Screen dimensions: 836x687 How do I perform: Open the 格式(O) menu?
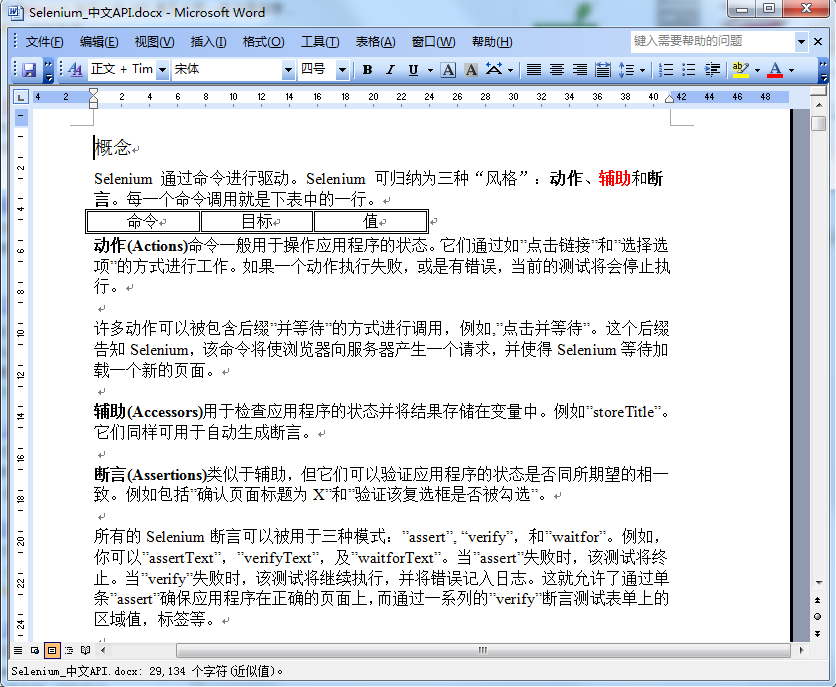tap(263, 42)
